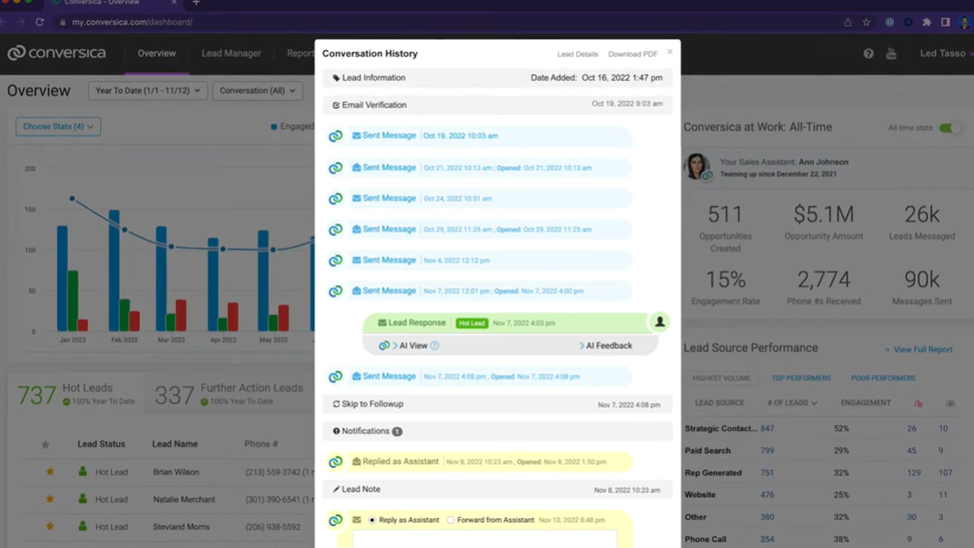Toggle the star for Brian Wilson
The width and height of the screenshot is (974, 548).
coord(50,472)
